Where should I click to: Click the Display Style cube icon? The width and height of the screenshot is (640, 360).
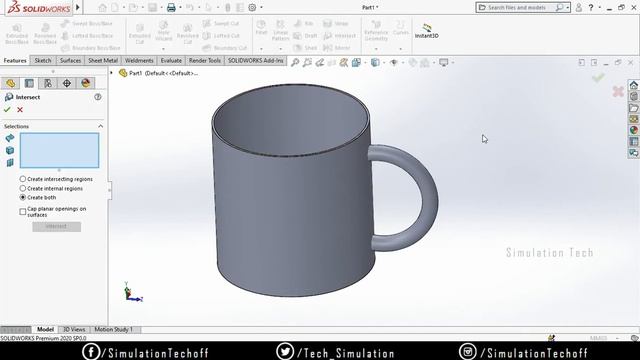tap(375, 62)
